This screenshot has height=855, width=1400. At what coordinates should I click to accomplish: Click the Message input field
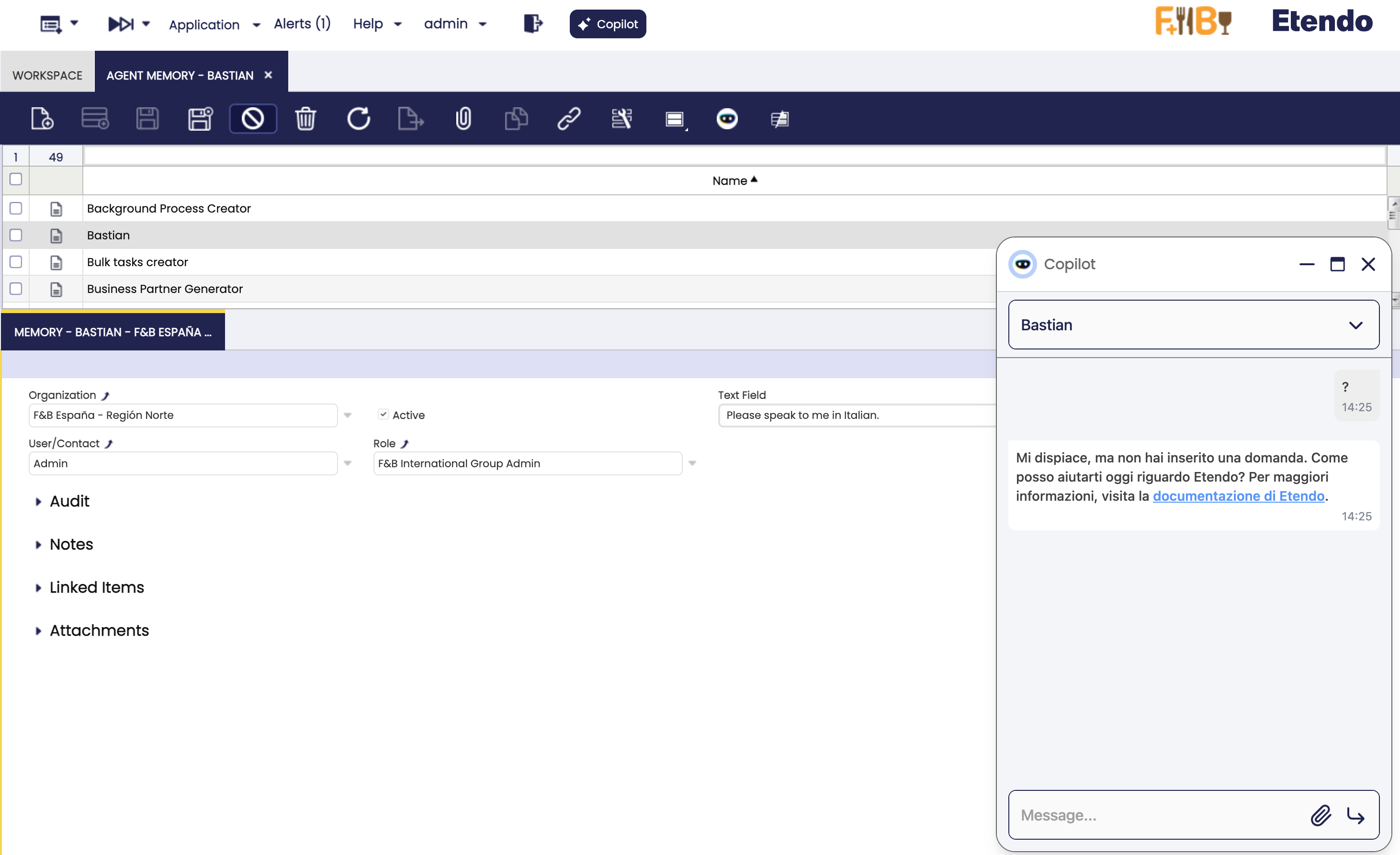[1159, 815]
